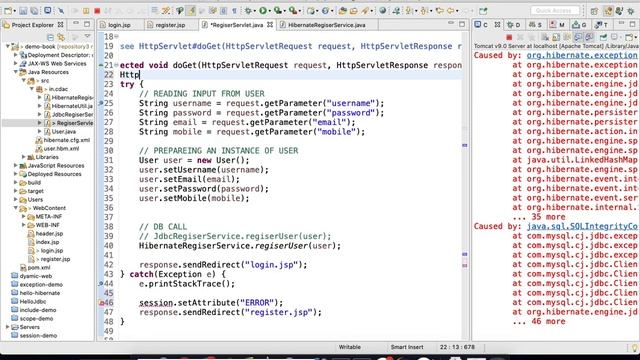Expand the Libraries node
Screen dimensions: 640x360
(x=24, y=157)
